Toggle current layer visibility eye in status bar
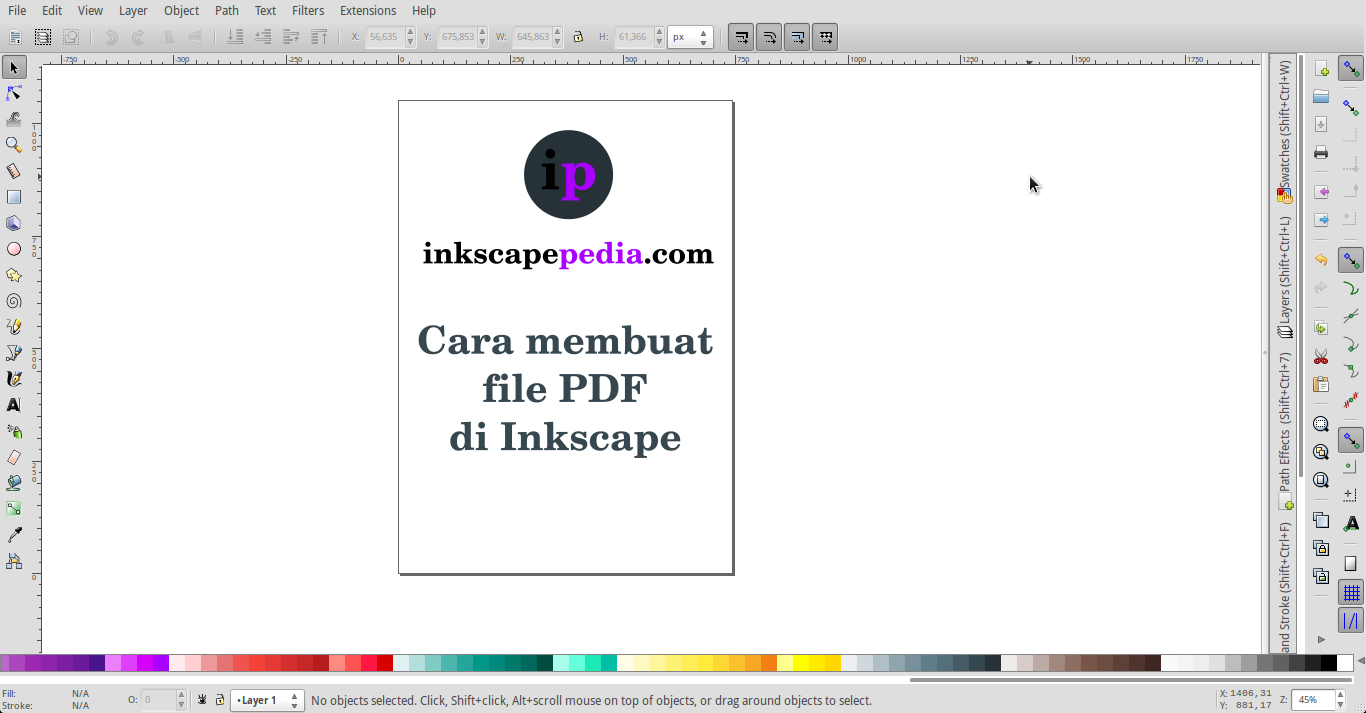Image resolution: width=1366 pixels, height=713 pixels. click(202, 700)
